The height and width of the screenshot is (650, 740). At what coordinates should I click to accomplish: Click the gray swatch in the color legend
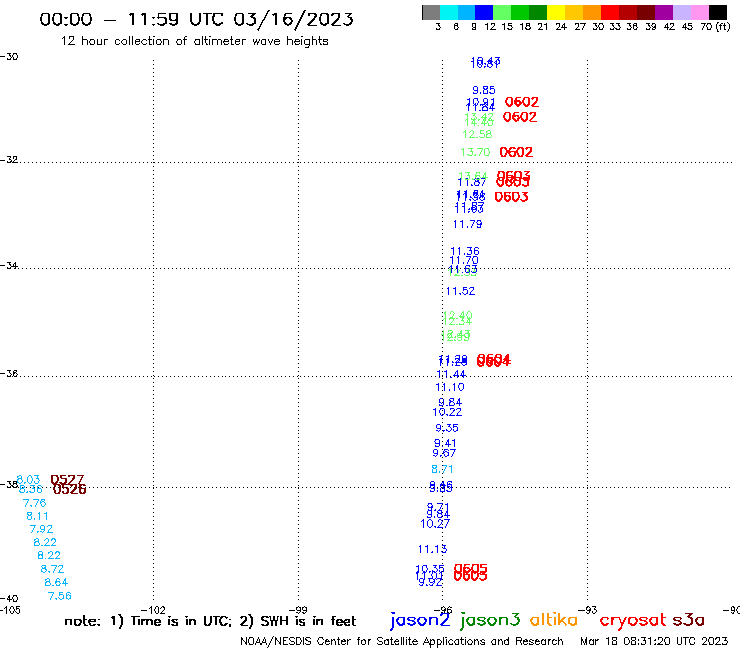point(431,12)
